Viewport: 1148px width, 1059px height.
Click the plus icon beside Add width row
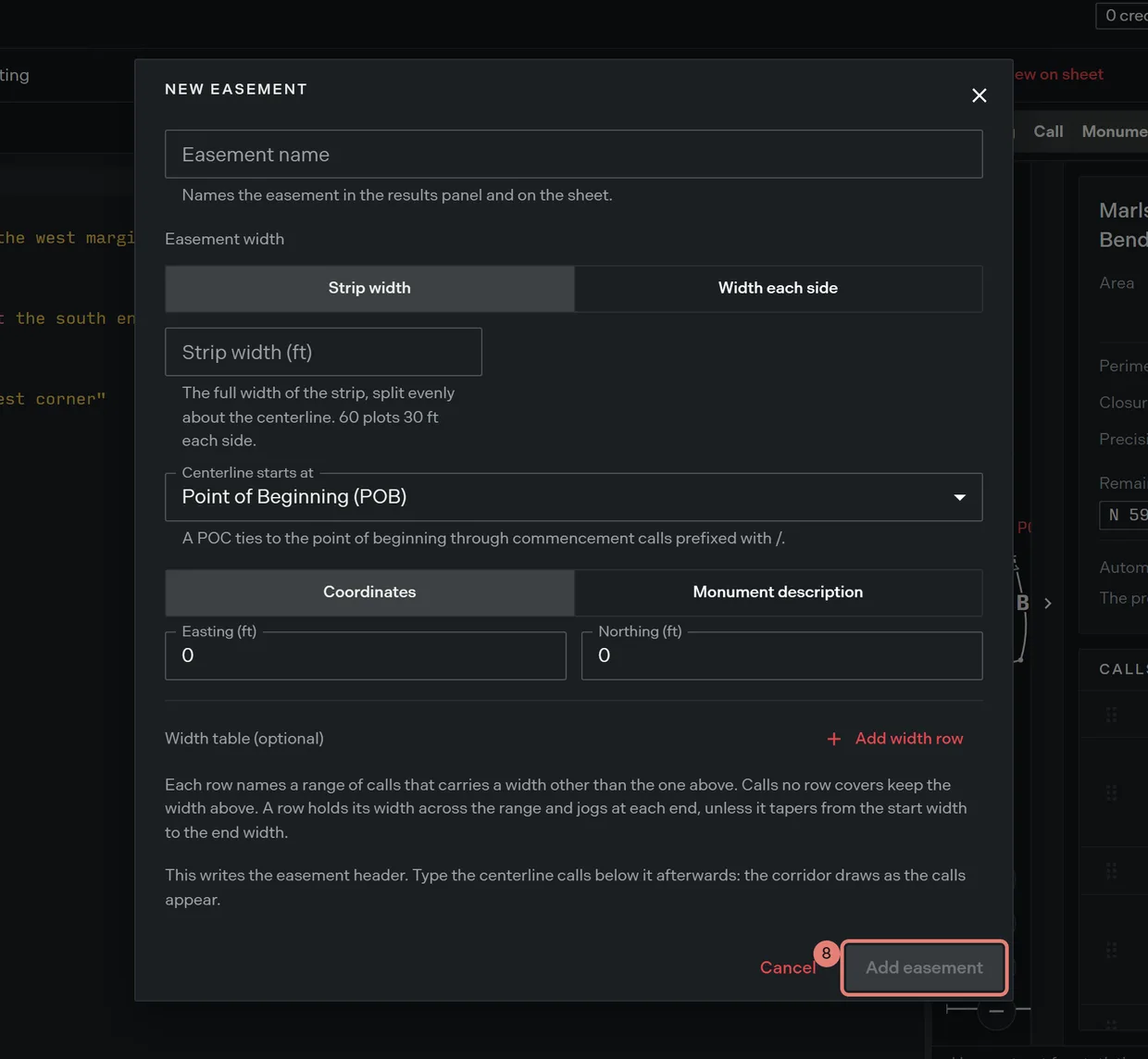[x=833, y=739]
